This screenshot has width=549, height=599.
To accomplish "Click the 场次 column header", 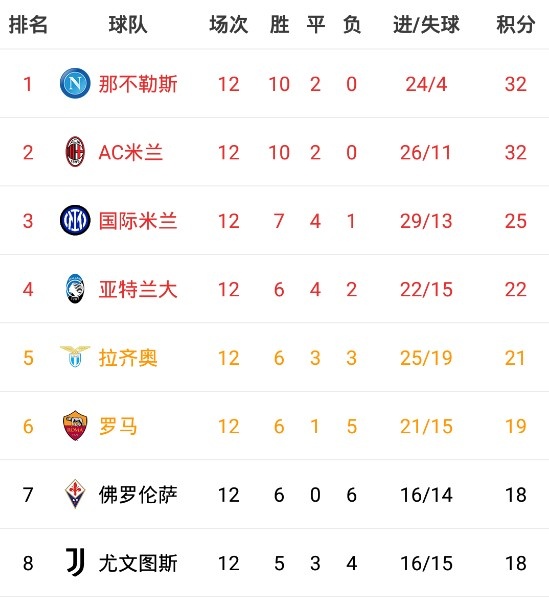I will click(x=228, y=25).
